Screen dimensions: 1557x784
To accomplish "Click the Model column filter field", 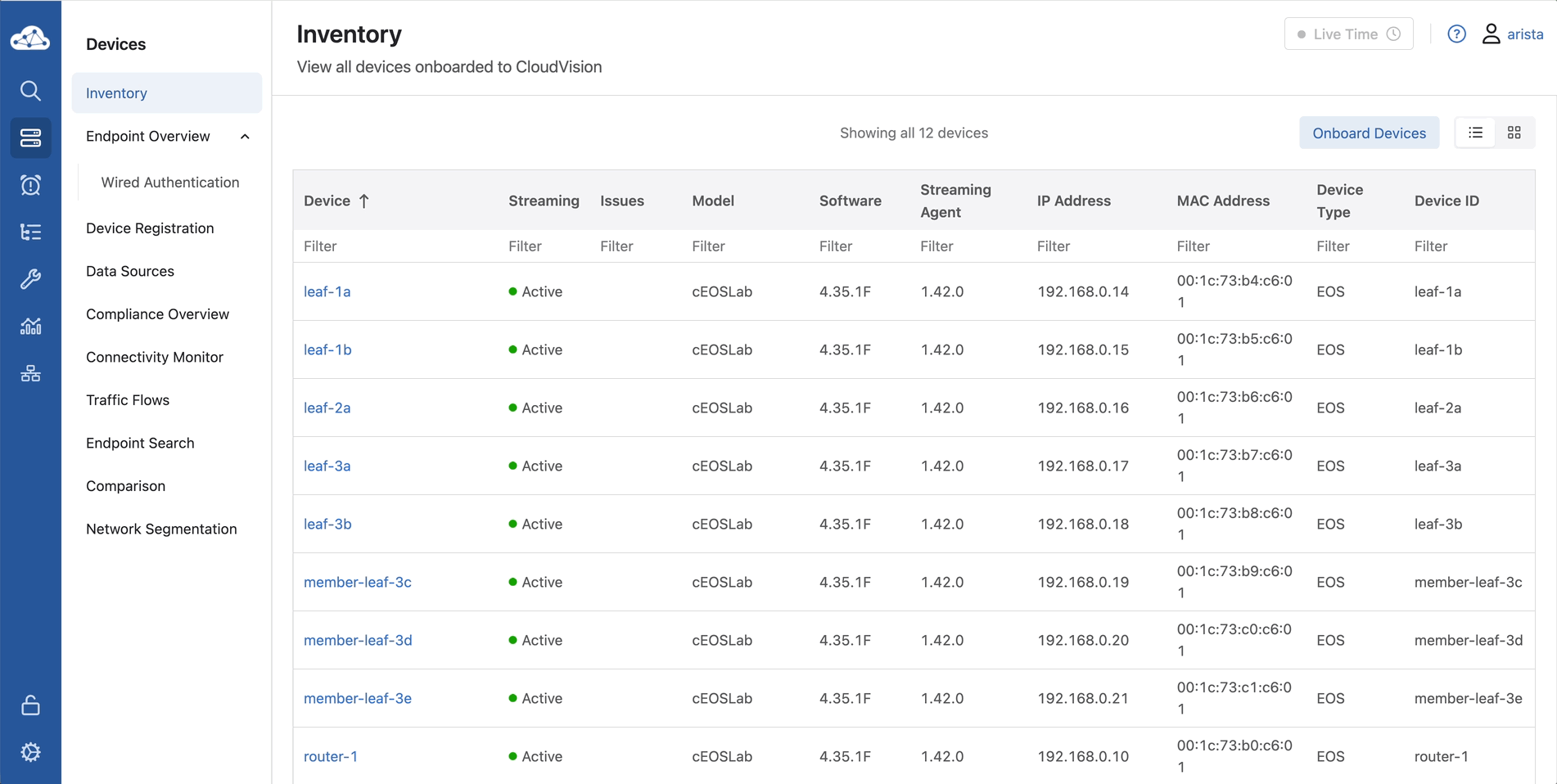I will click(x=746, y=246).
